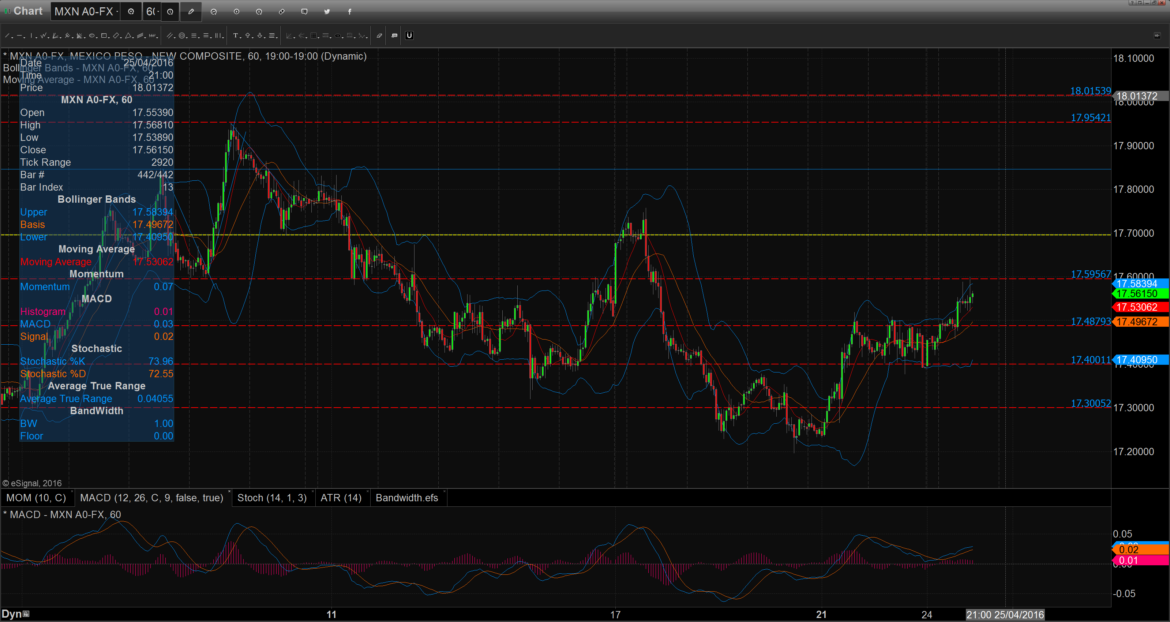Select the triangle drawing tool
This screenshot has width=1170, height=622.
(128, 35)
